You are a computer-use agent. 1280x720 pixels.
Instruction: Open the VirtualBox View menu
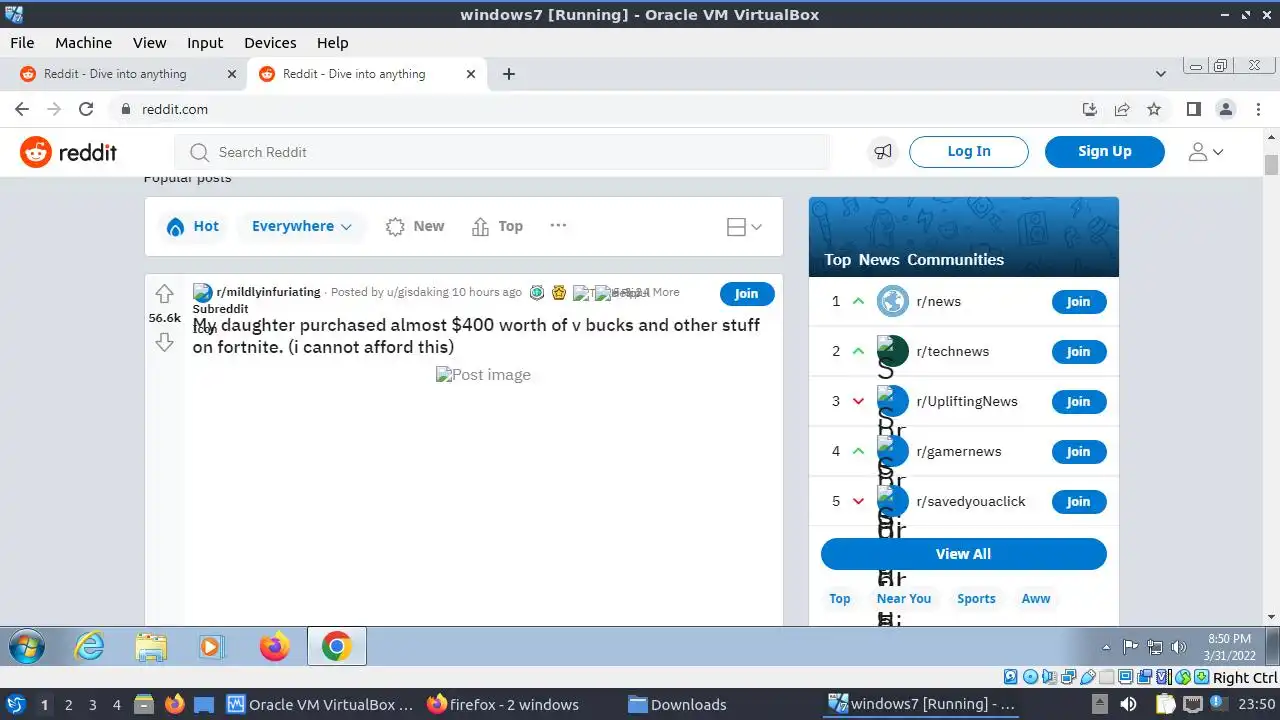point(149,43)
